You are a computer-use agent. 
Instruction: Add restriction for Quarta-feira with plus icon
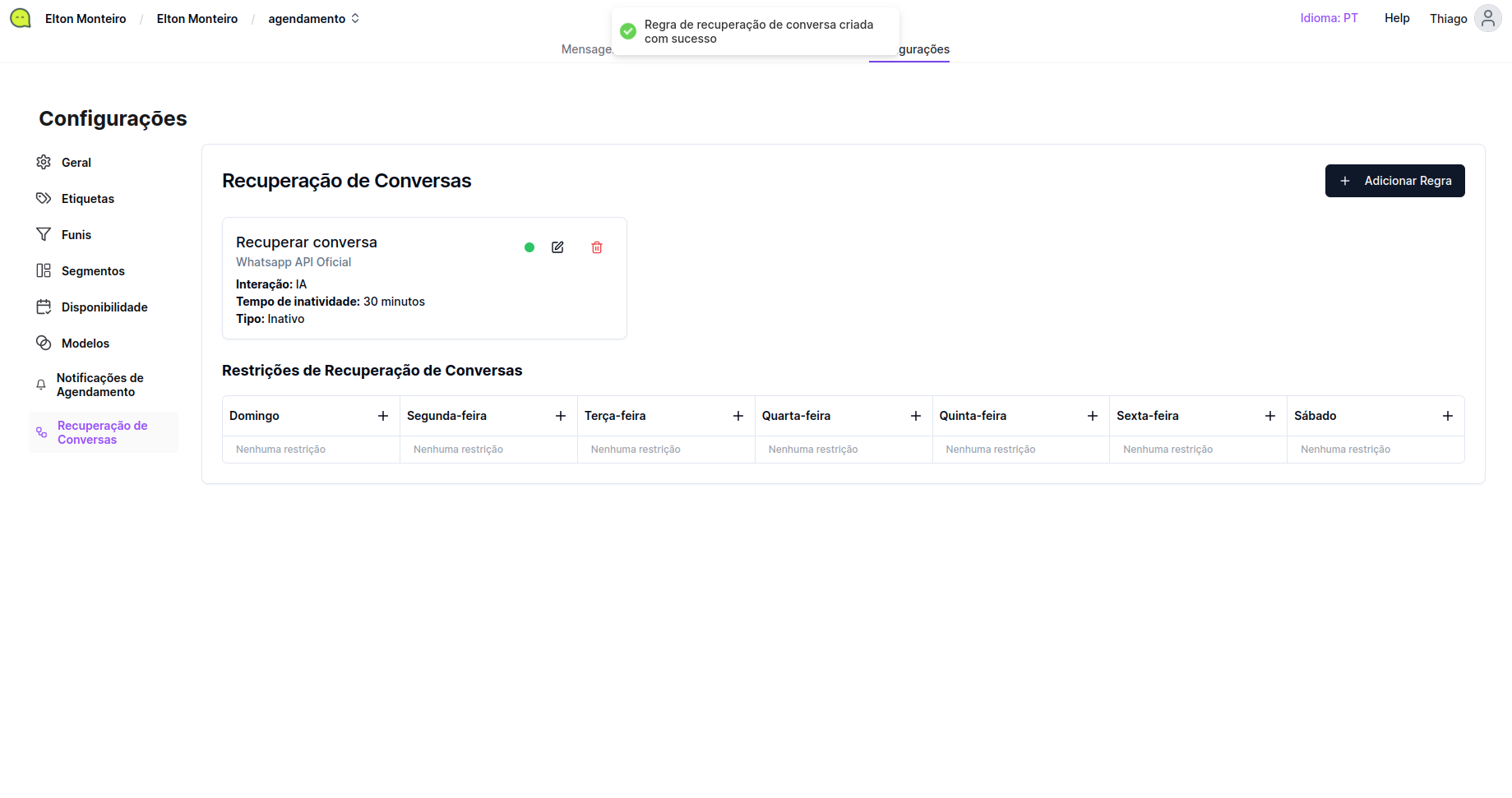click(x=916, y=416)
